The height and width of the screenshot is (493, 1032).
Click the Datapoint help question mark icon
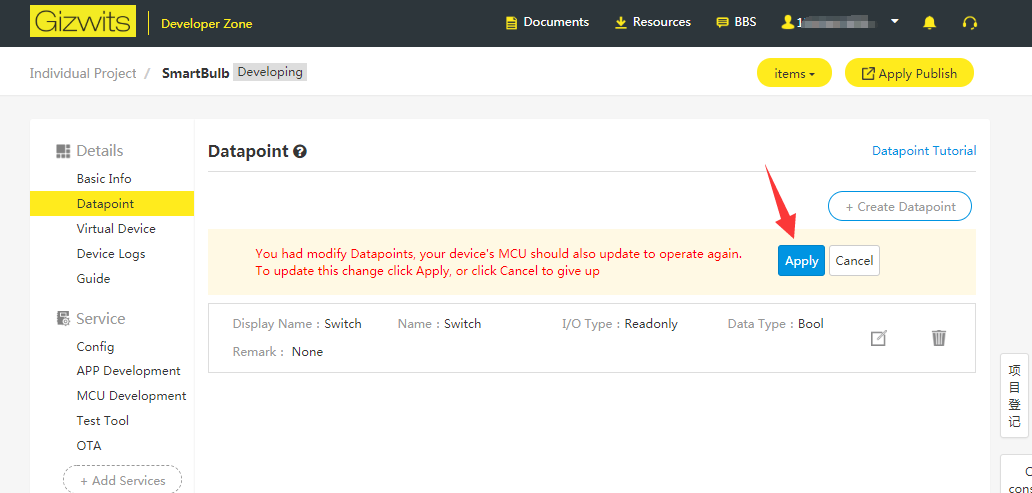(x=300, y=152)
